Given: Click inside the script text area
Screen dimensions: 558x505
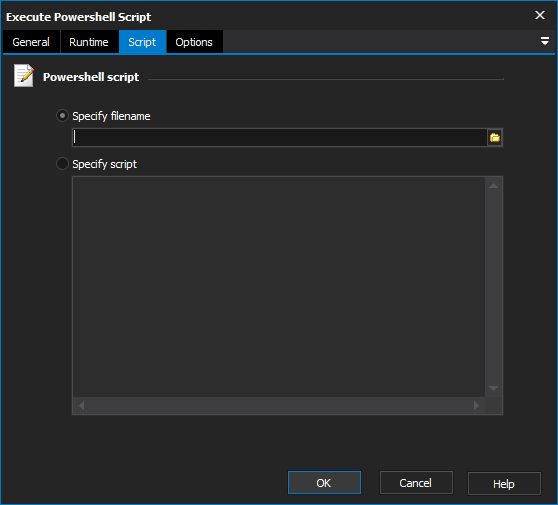Looking at the screenshot, I should click(279, 287).
